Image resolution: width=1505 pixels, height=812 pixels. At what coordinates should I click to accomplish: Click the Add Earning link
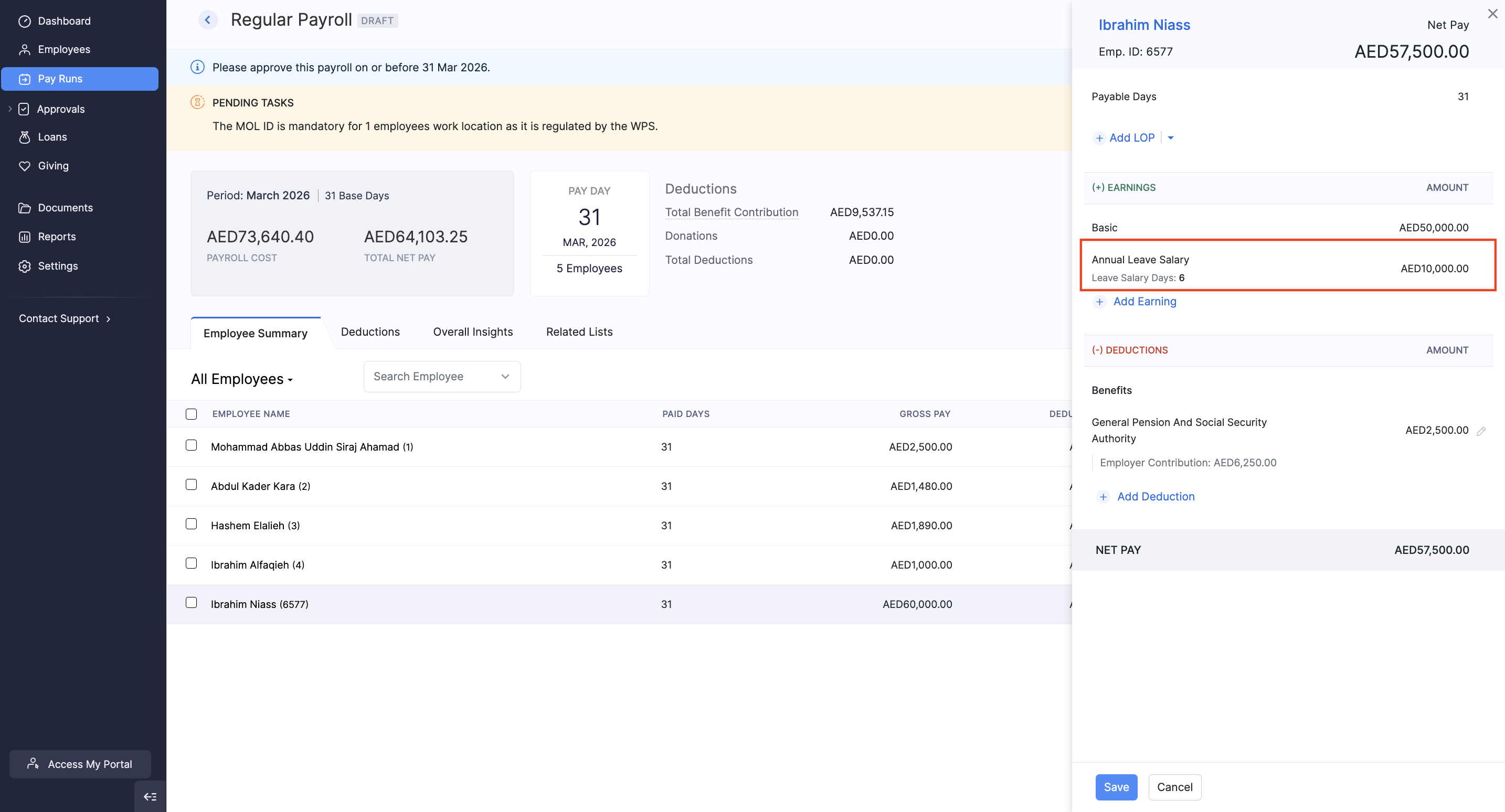[1144, 302]
